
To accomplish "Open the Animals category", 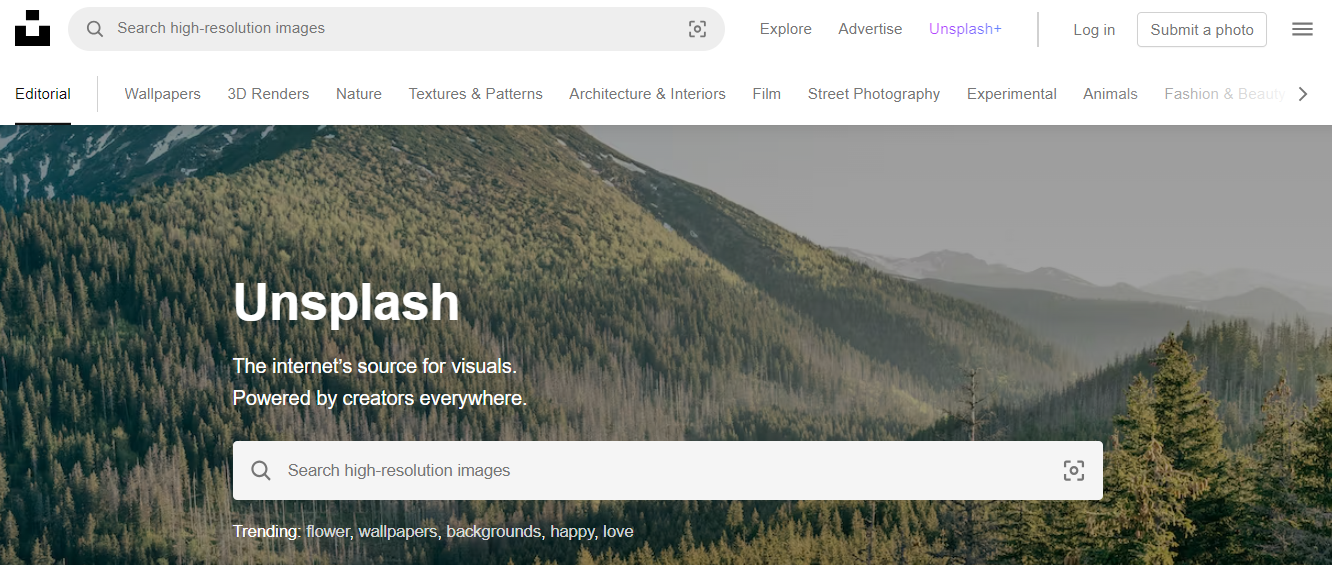I will [1110, 94].
